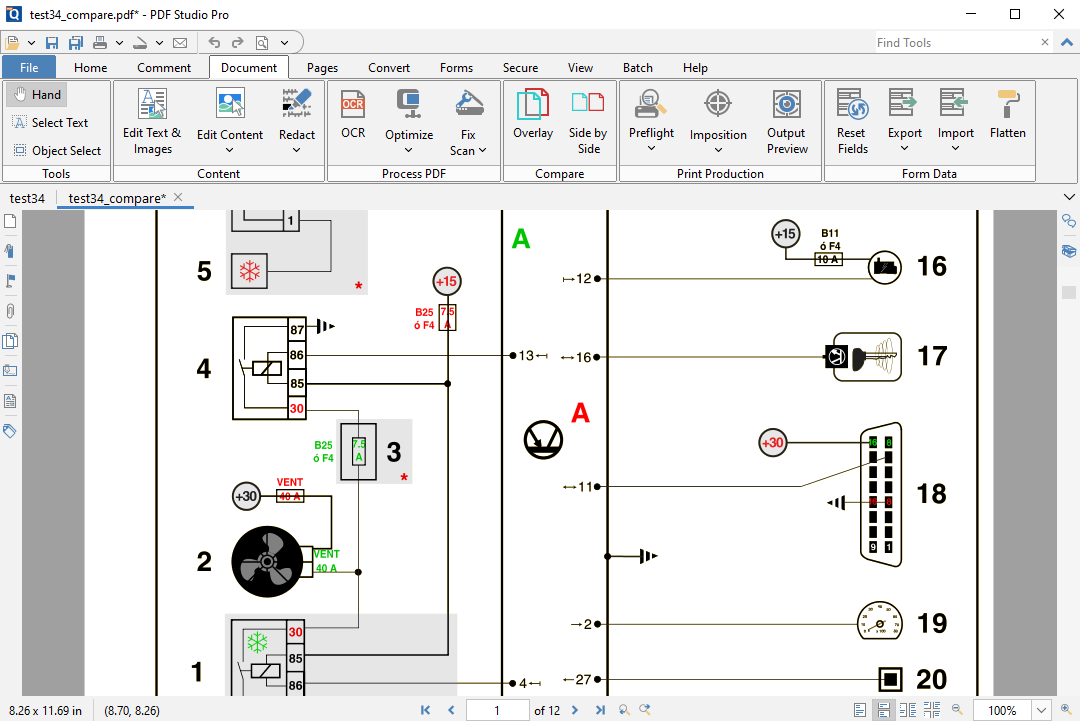Open Side by Side comparison
1080x721 pixels.
pos(588,122)
